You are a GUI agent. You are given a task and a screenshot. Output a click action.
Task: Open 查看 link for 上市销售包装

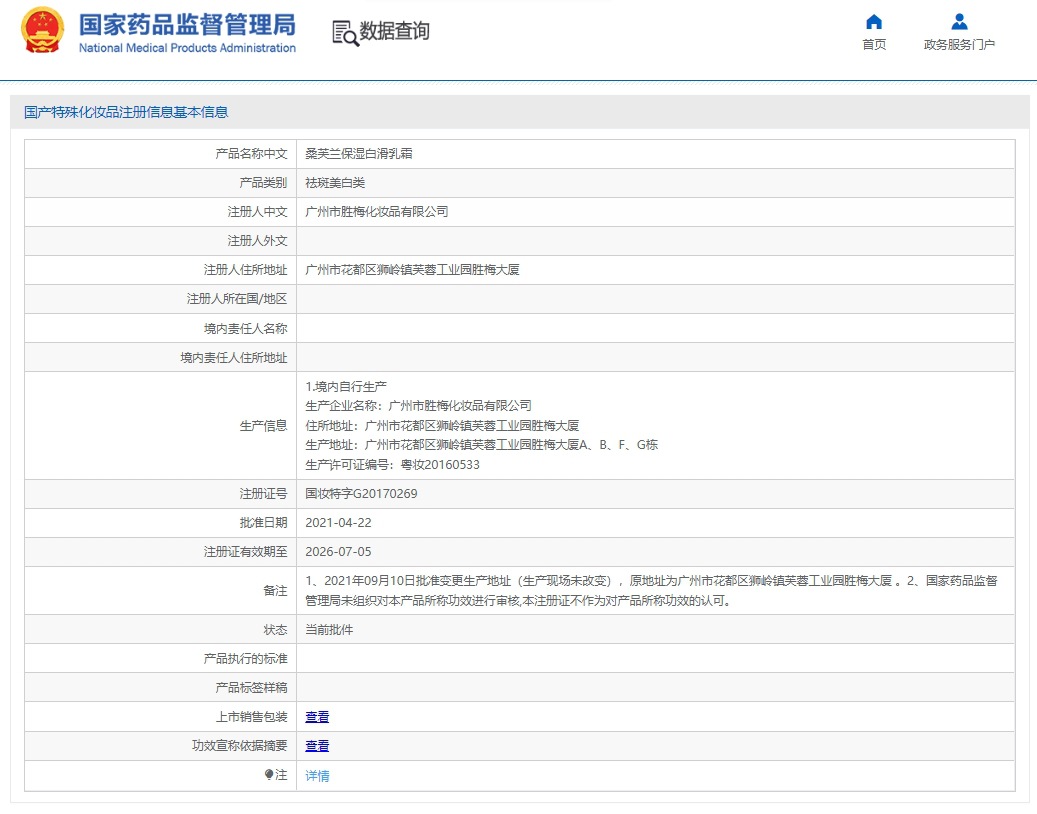coord(317,717)
